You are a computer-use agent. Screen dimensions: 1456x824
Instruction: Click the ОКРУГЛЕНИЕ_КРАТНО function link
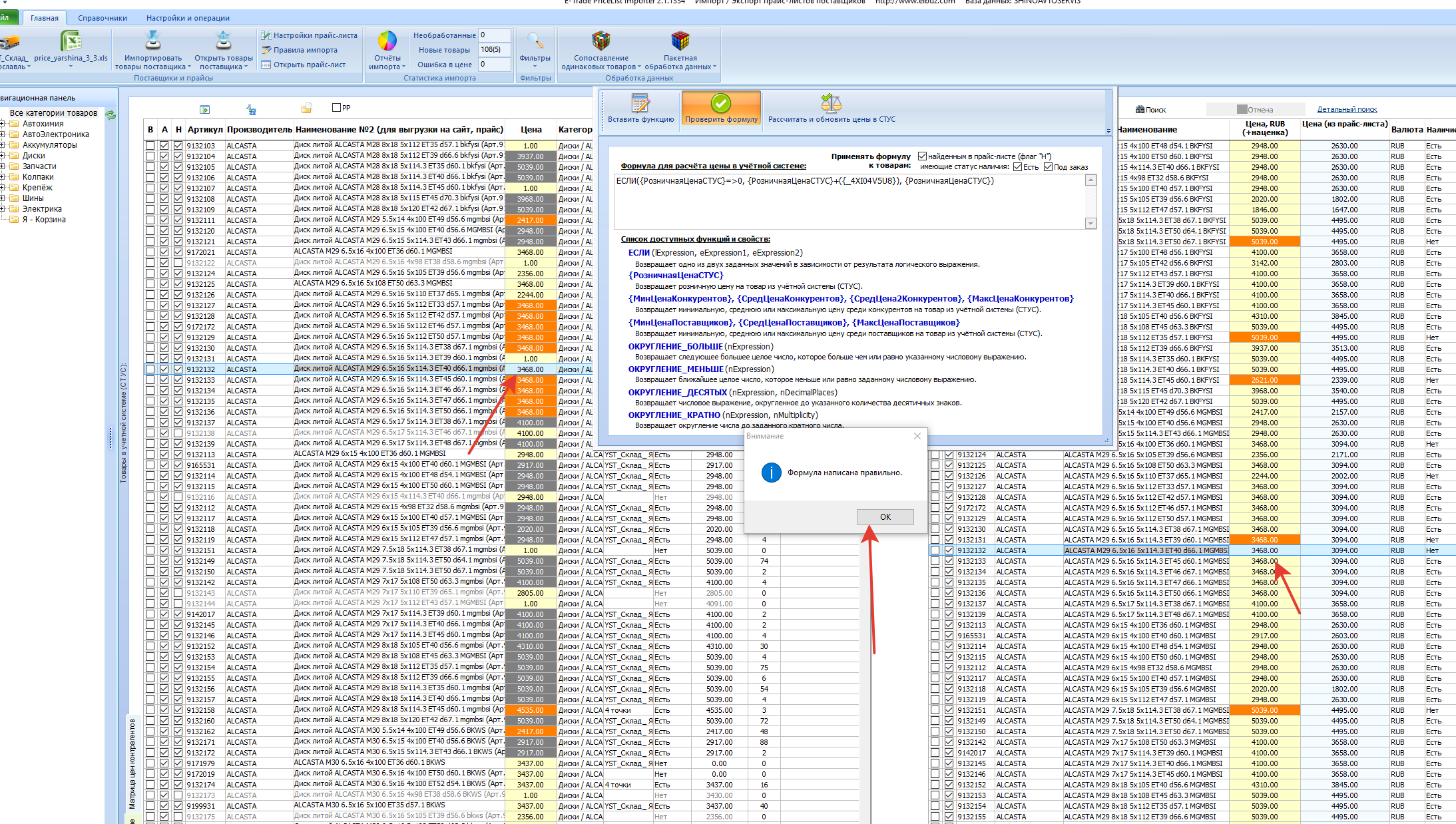click(x=674, y=415)
